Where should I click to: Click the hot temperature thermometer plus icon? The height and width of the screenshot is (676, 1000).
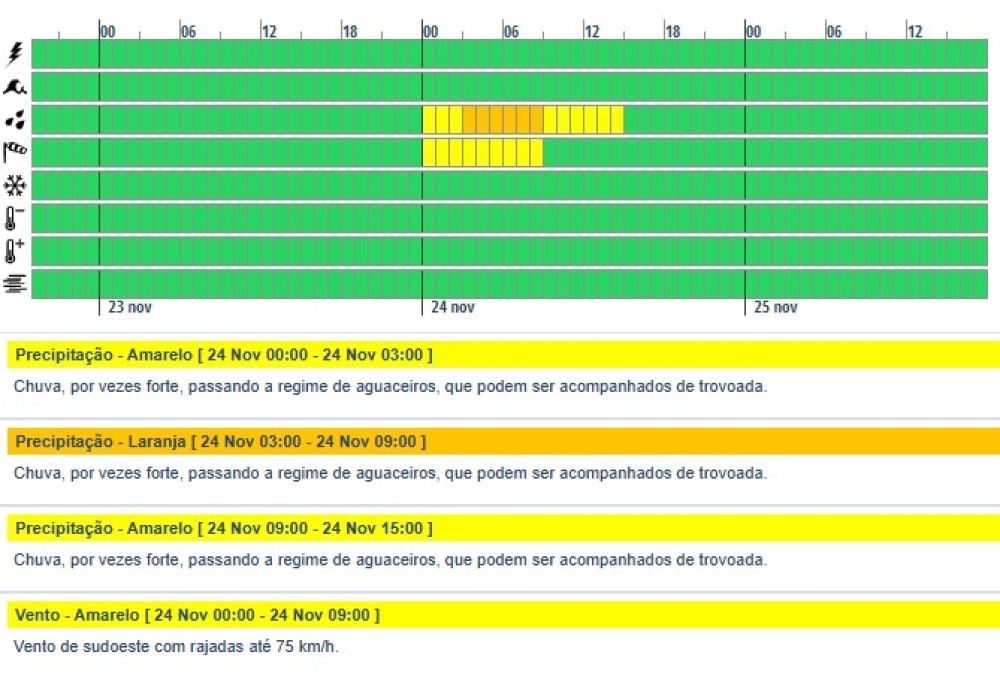pos(14,251)
